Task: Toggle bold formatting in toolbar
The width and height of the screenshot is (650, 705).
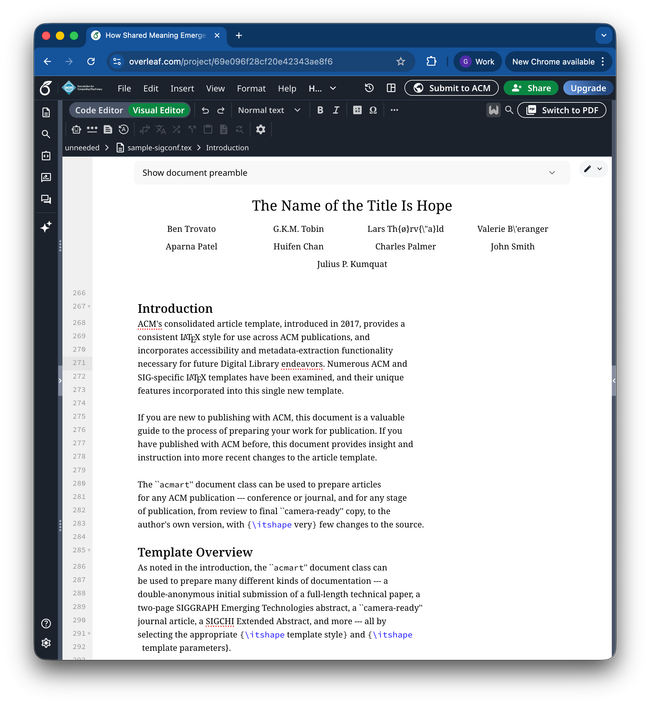Action: pos(320,110)
